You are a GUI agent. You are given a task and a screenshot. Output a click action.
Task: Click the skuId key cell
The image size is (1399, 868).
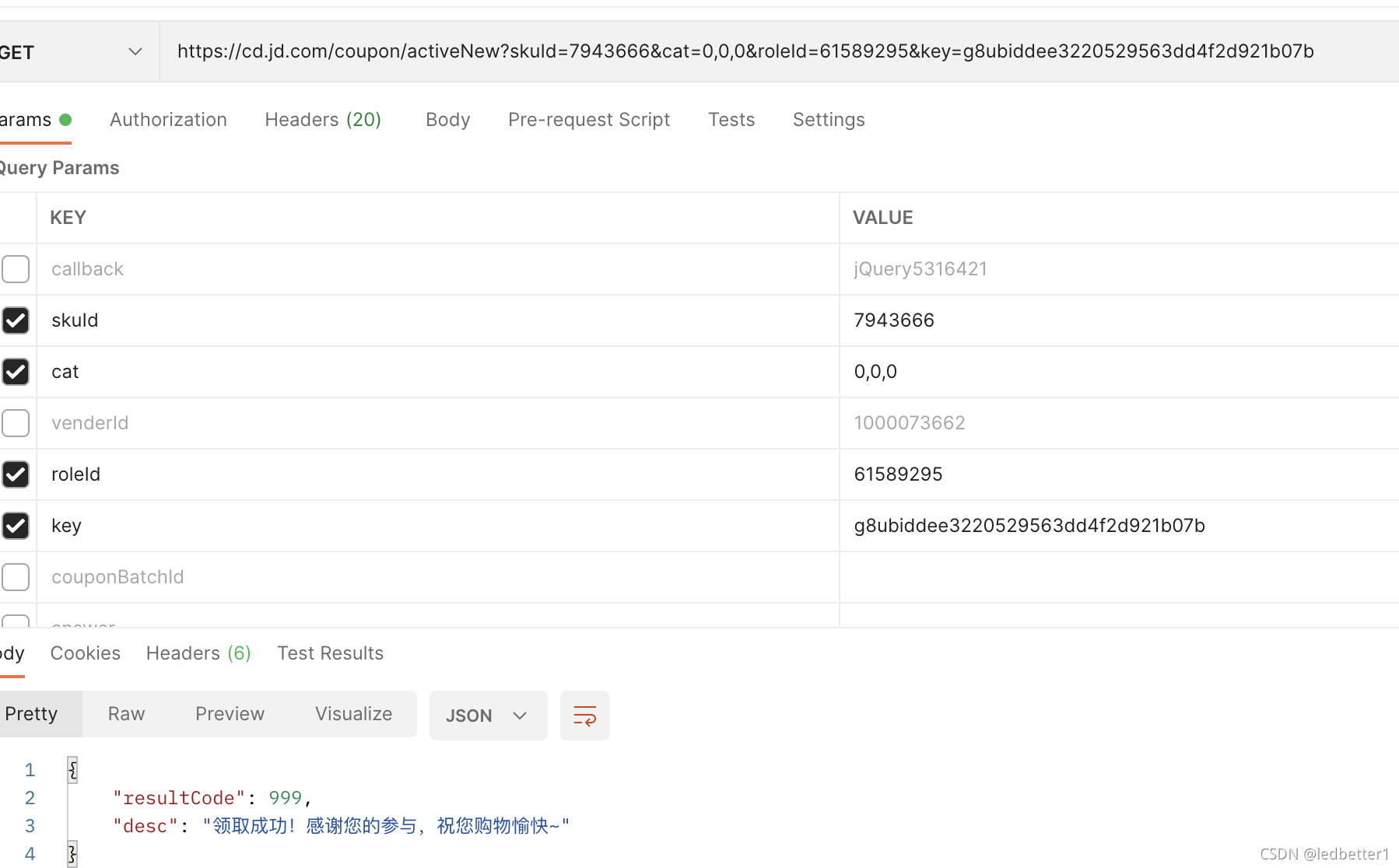click(438, 320)
